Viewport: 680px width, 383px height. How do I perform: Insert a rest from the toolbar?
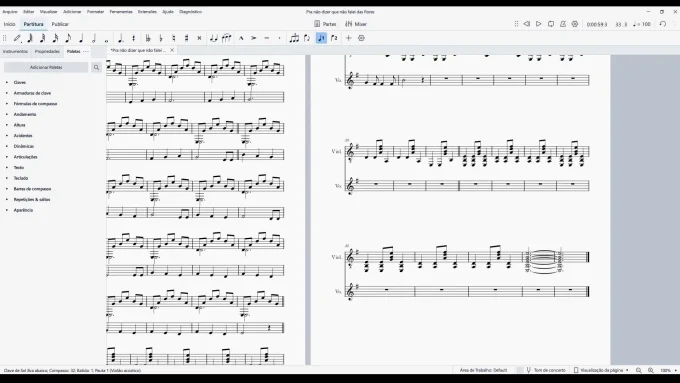[134, 38]
